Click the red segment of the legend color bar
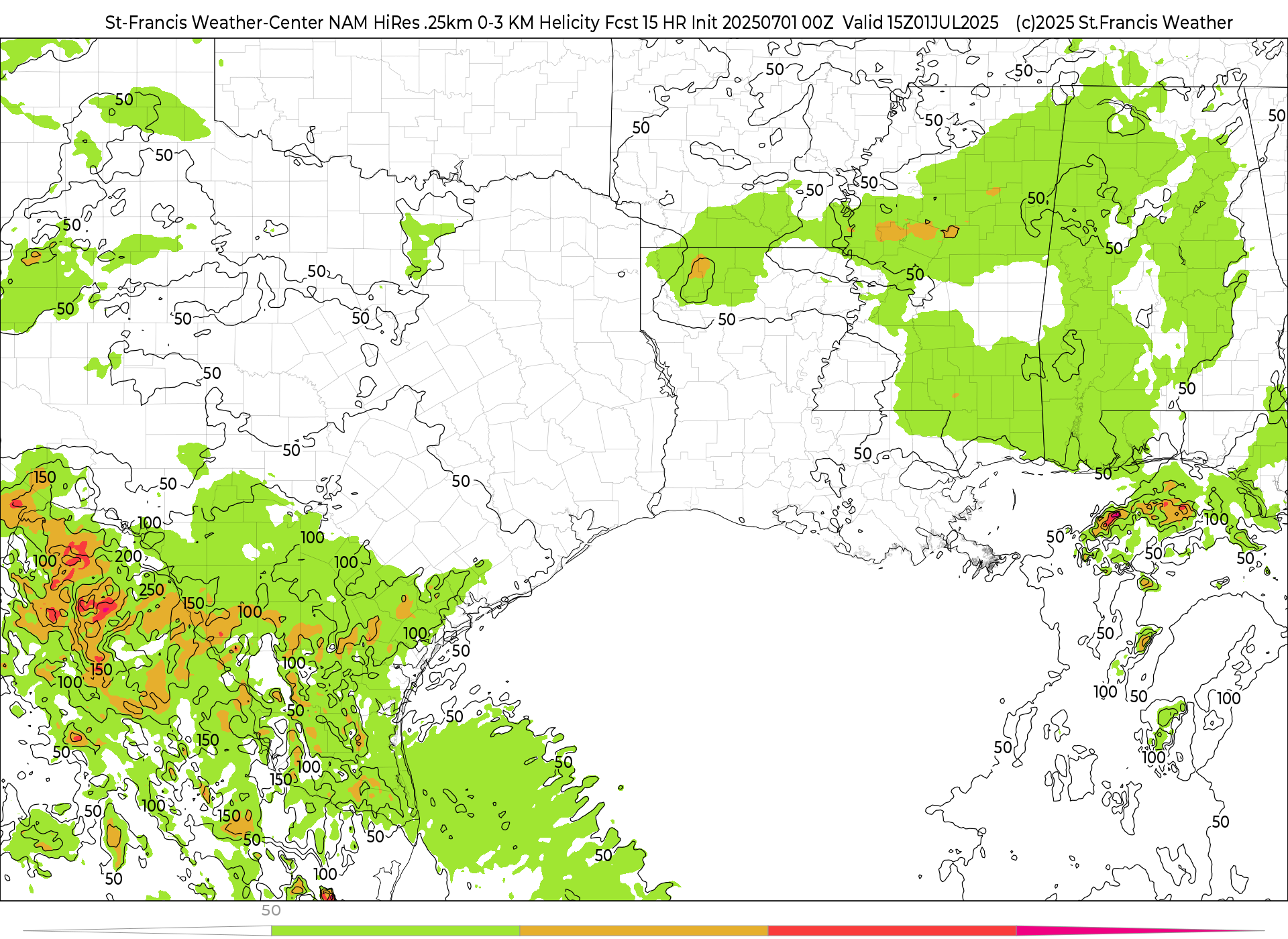1288x939 pixels. pyautogui.click(x=892, y=931)
